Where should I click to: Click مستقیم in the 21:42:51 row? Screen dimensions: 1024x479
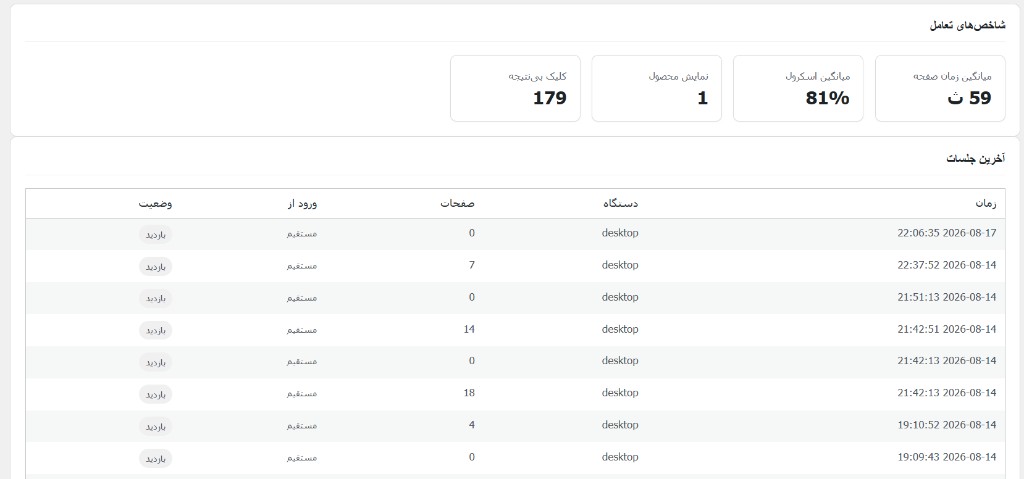click(x=302, y=330)
